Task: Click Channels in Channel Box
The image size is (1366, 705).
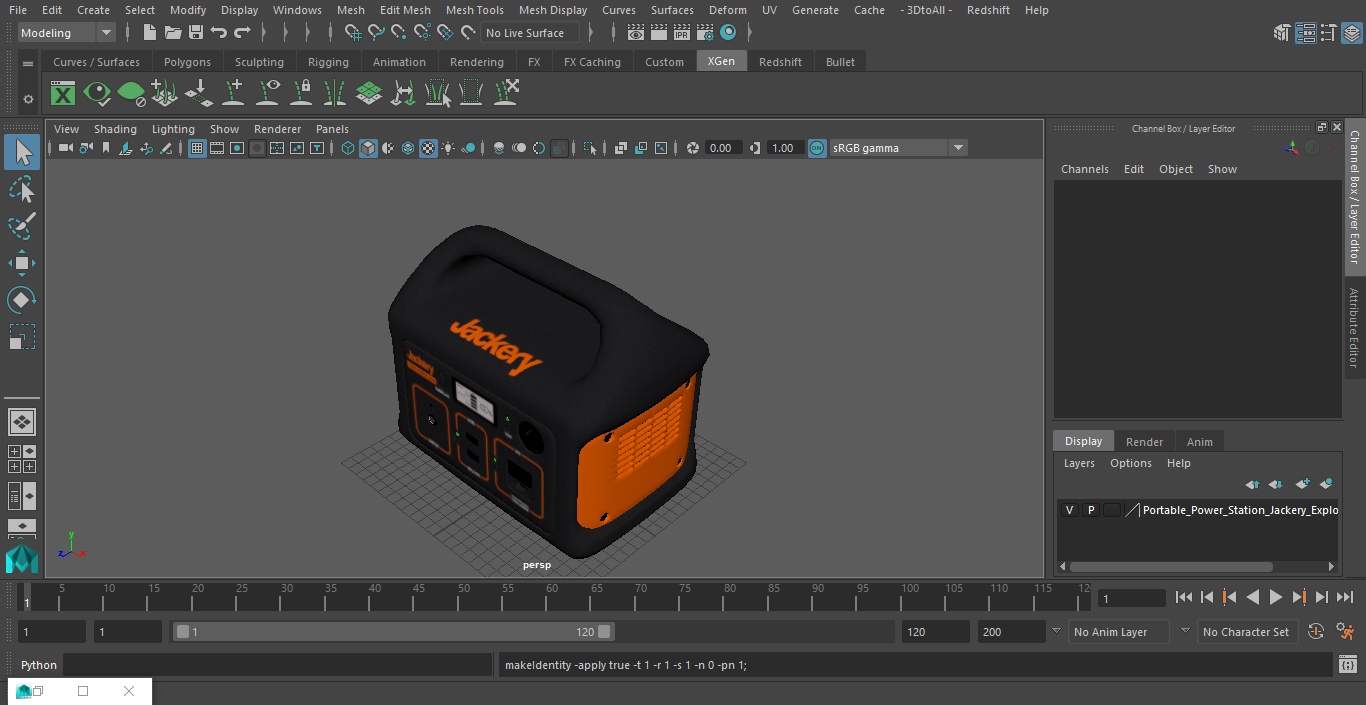Action: point(1084,169)
